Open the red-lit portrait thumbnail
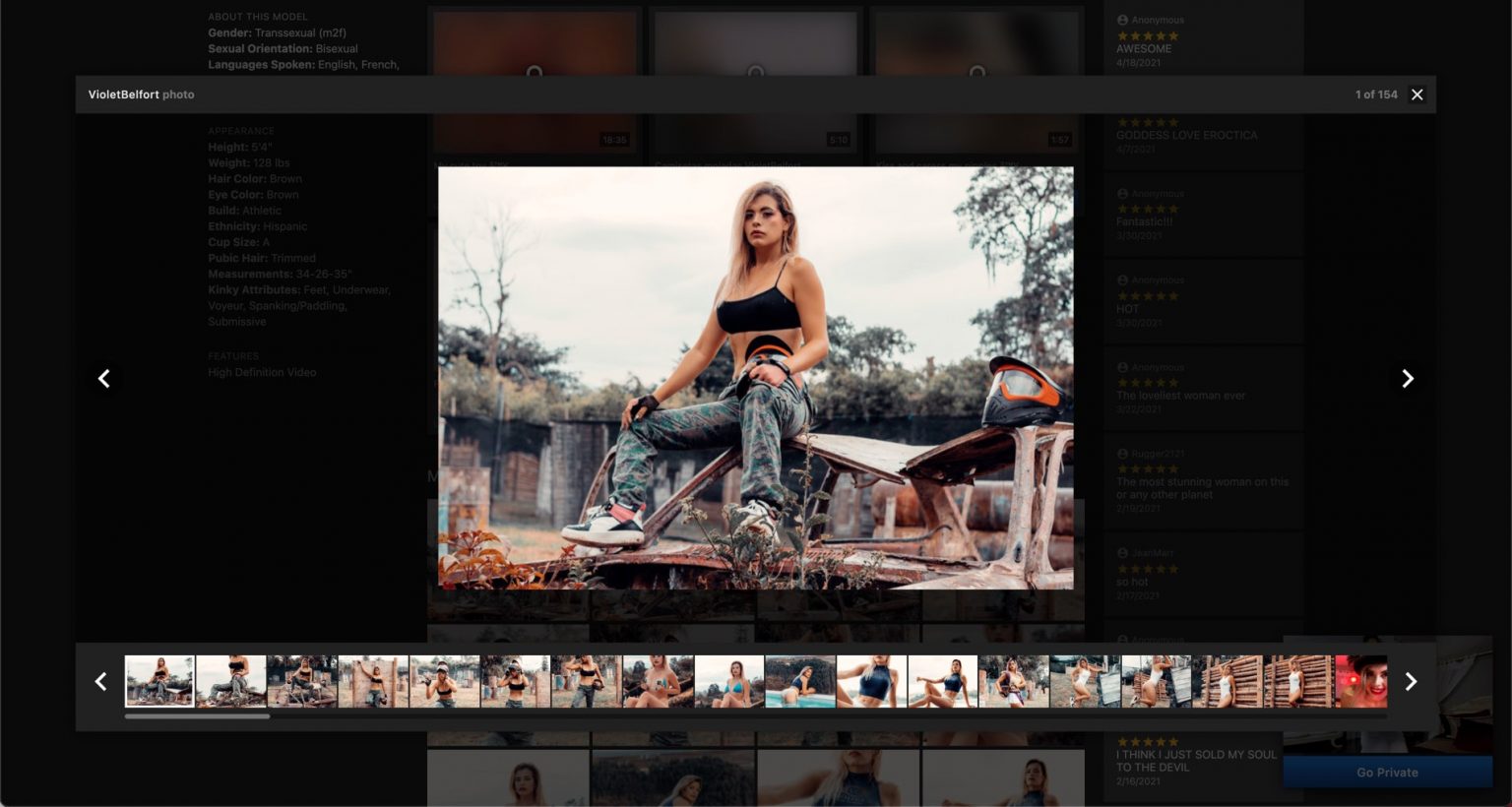Screen dimensions: 1512x807 click(x=1361, y=681)
